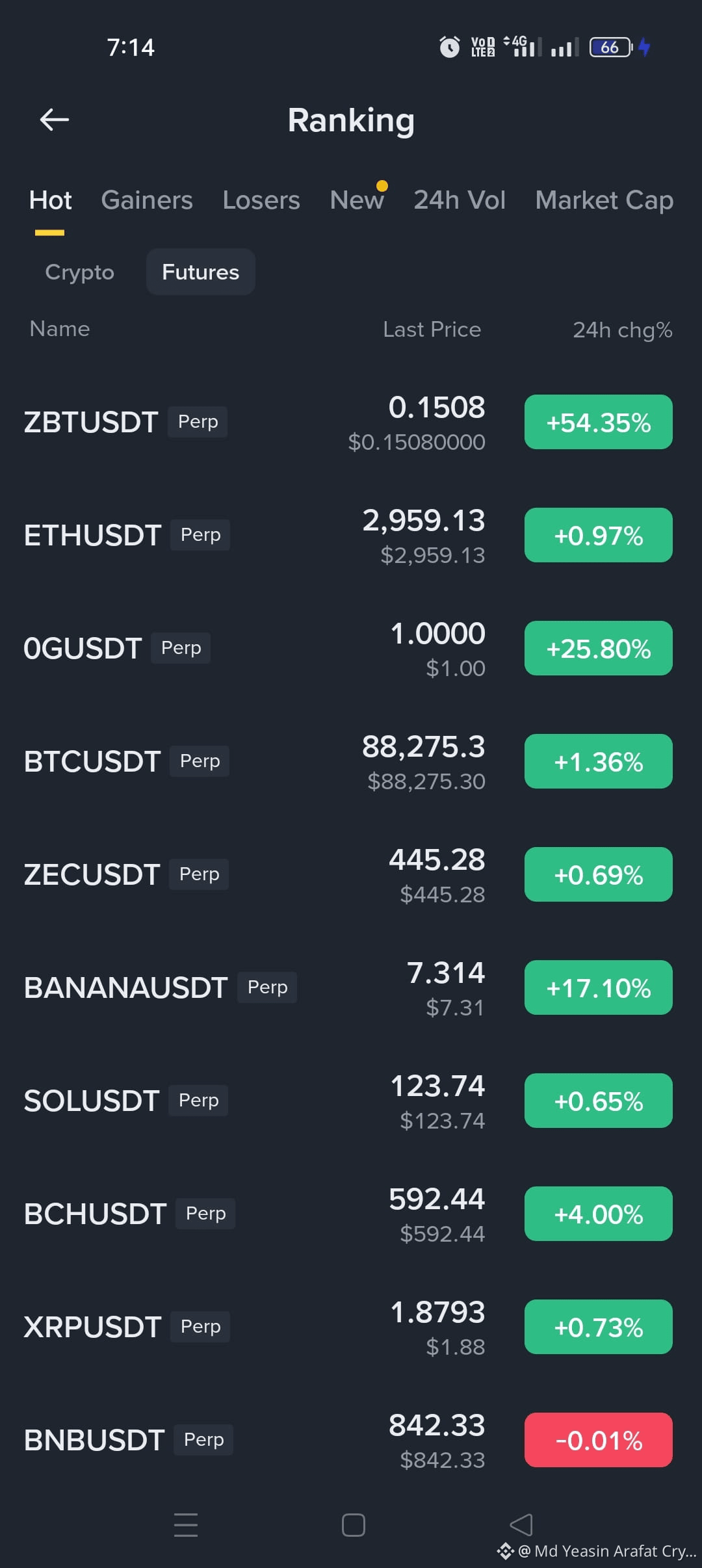Screen dimensions: 702x1568
Task: Sort by Last Price column header
Action: click(x=432, y=330)
